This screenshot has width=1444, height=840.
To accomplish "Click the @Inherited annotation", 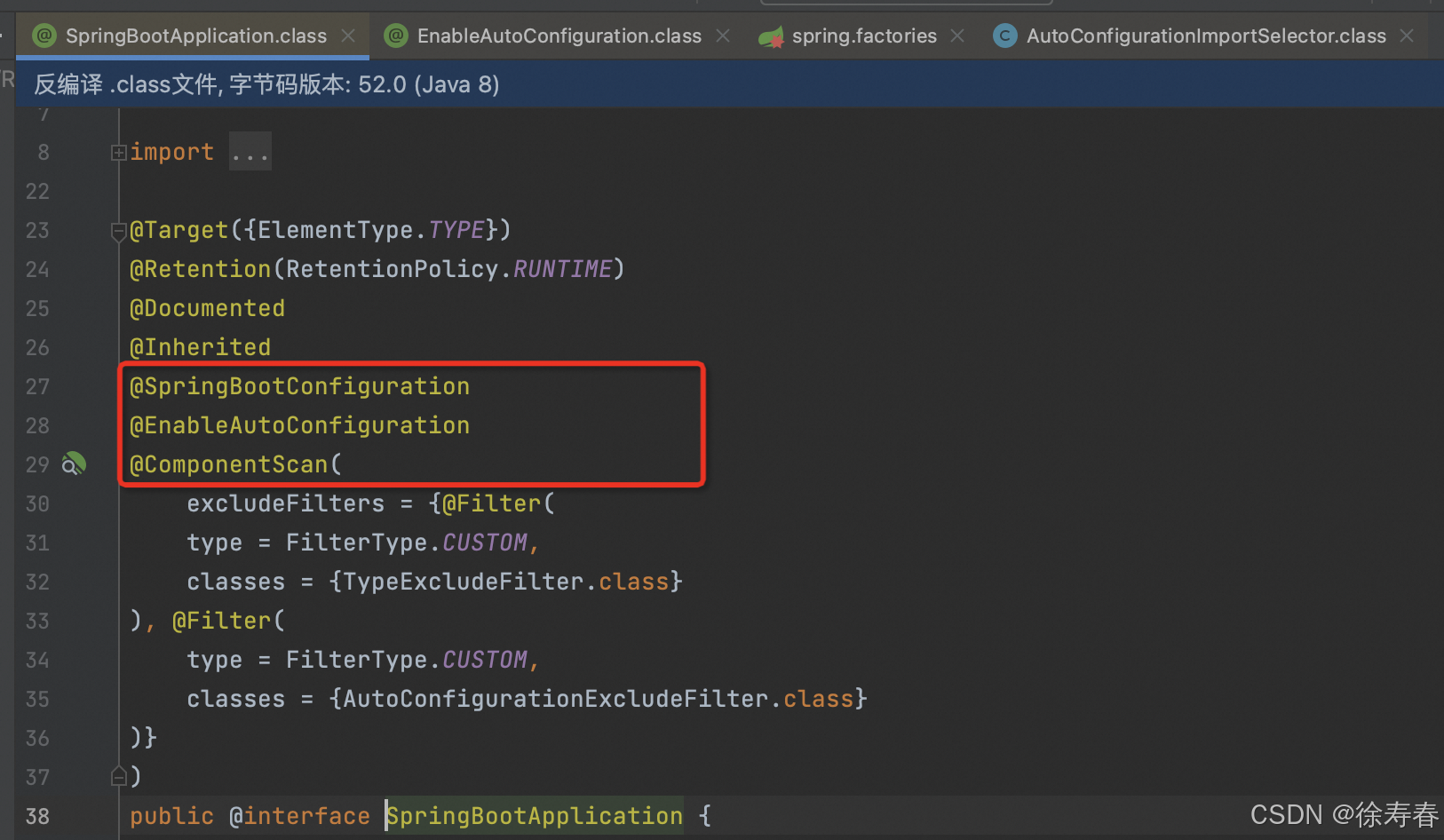I will click(200, 347).
